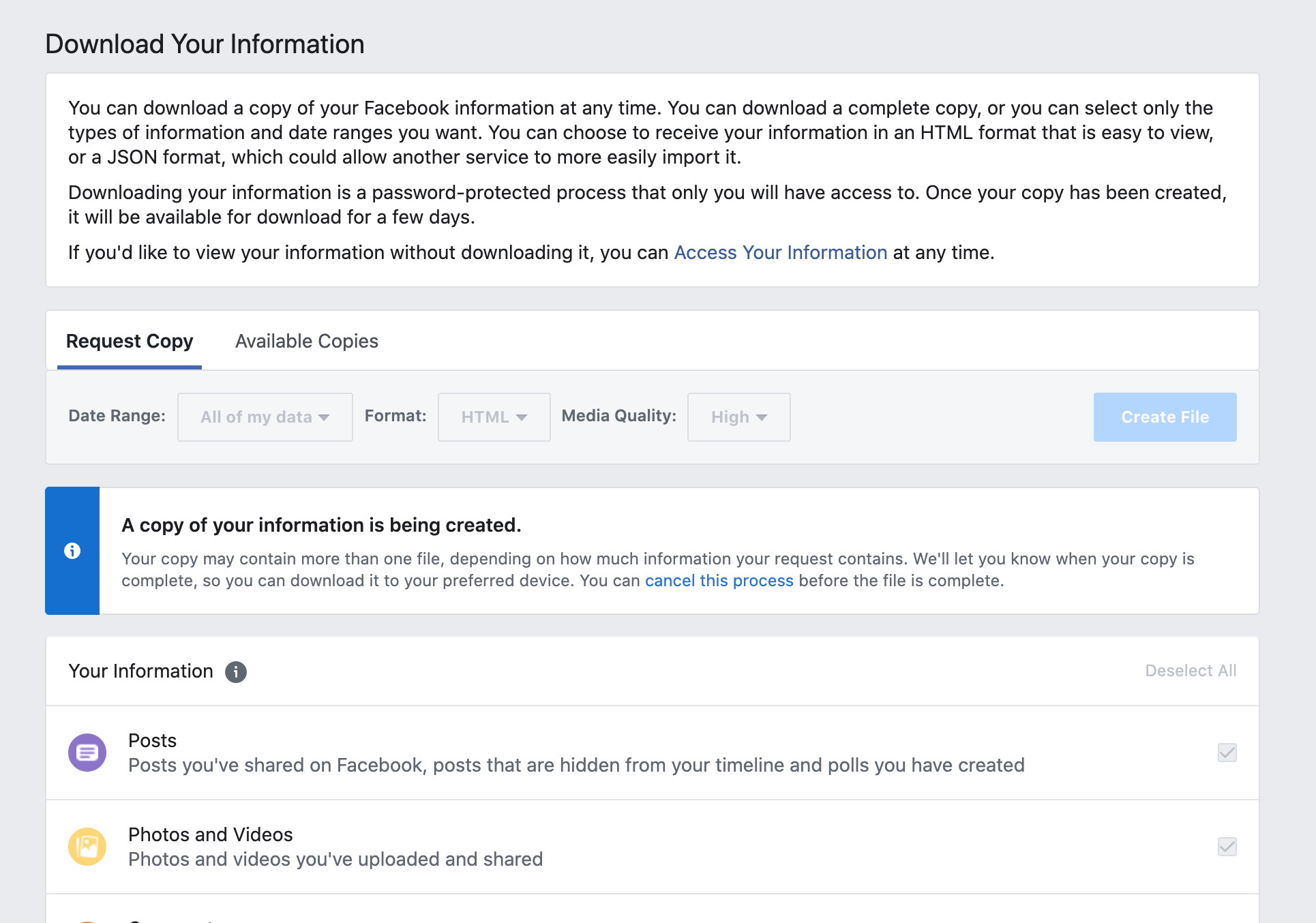Click the 'Date Range:' label
The image size is (1316, 923).
point(117,416)
